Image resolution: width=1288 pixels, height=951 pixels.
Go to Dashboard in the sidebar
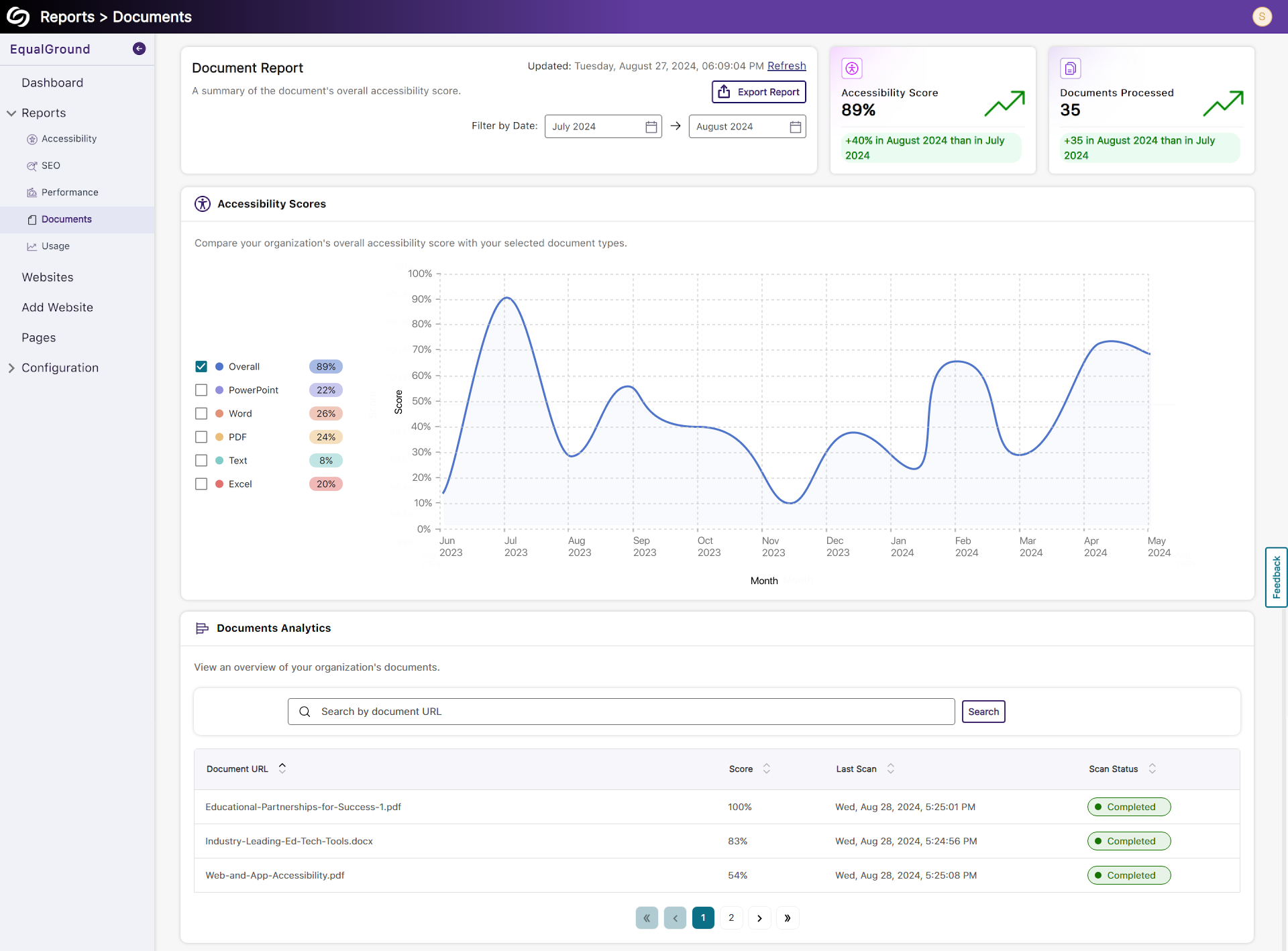(x=52, y=82)
